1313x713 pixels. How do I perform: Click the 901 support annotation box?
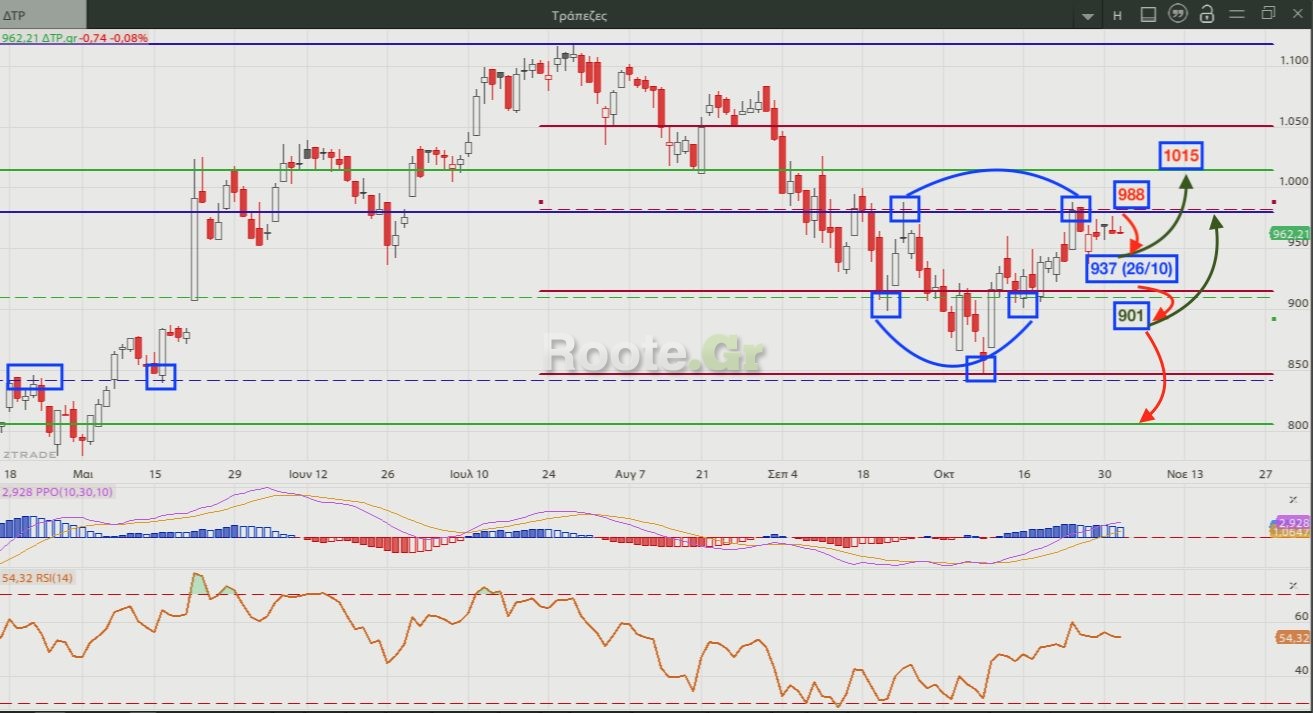(1131, 317)
